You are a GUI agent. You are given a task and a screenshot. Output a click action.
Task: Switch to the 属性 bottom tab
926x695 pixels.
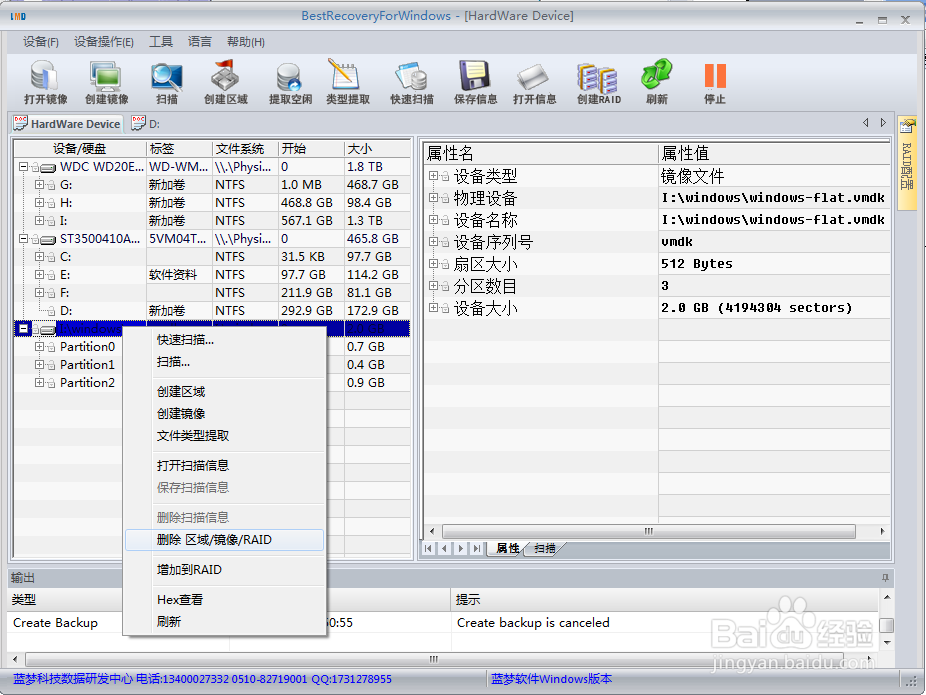pyautogui.click(x=506, y=549)
